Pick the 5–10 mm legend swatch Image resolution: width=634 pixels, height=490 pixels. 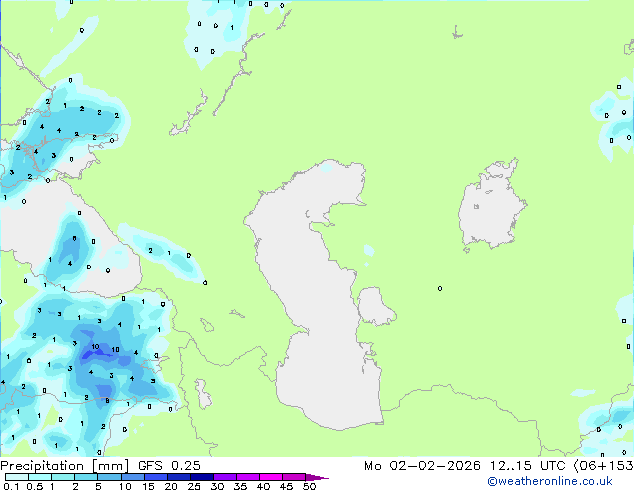tap(109, 477)
